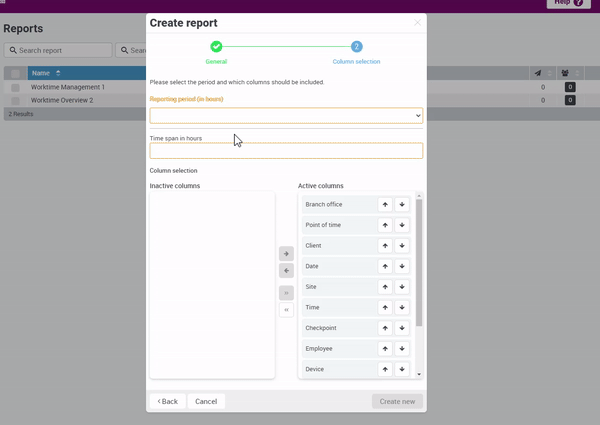Click the double right arrow button
The image size is (600, 425).
click(x=286, y=293)
